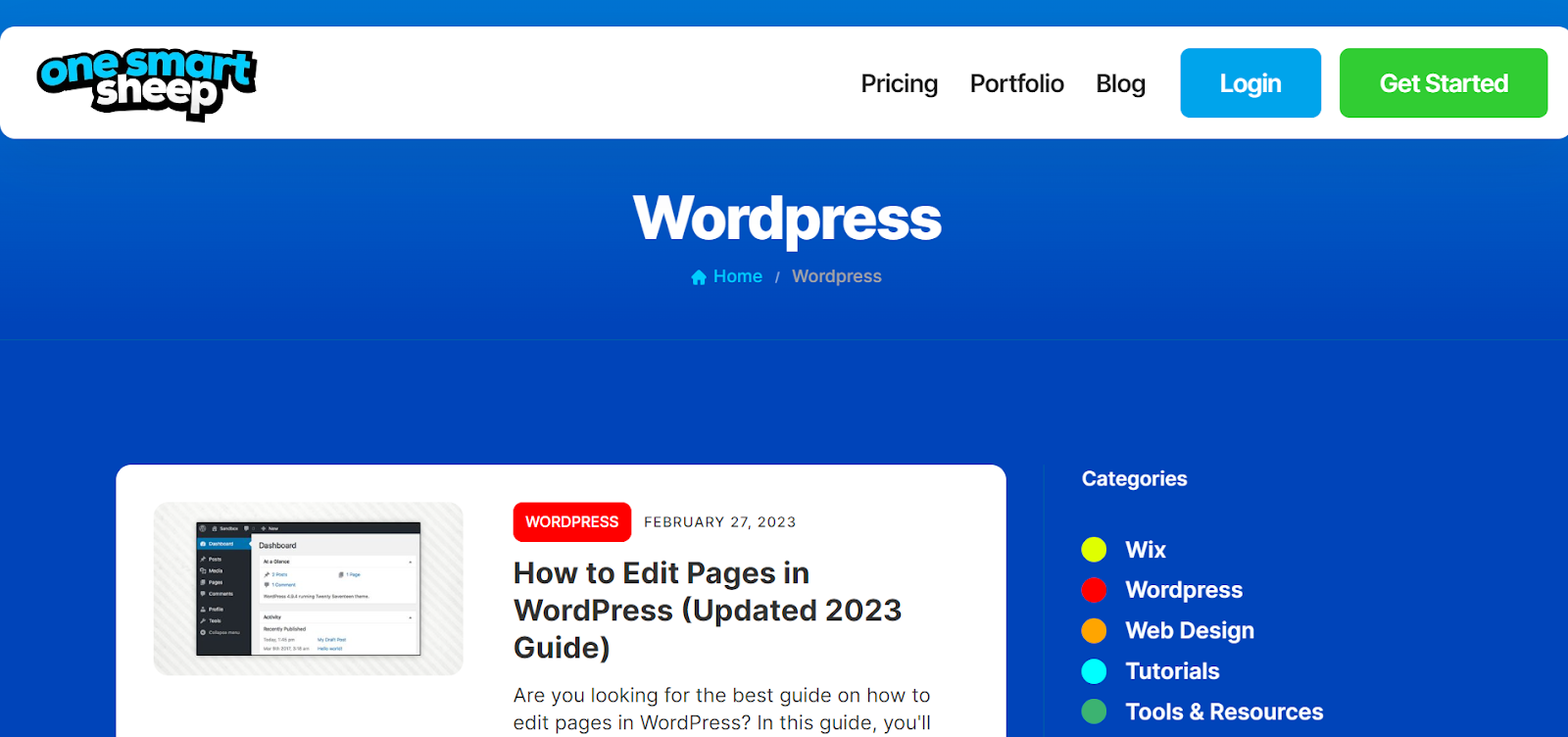Click the article excerpt paragraph
This screenshot has width=1568, height=737.
click(x=722, y=710)
